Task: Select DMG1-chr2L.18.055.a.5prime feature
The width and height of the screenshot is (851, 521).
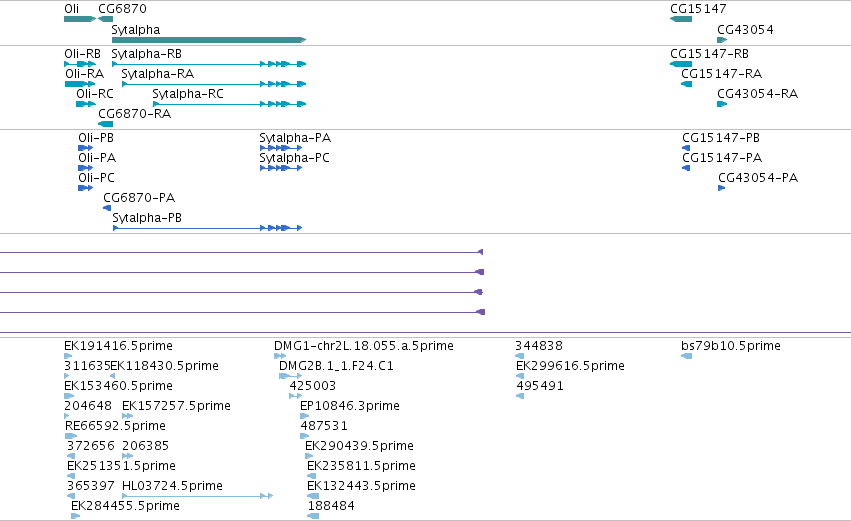Action: (x=280, y=357)
